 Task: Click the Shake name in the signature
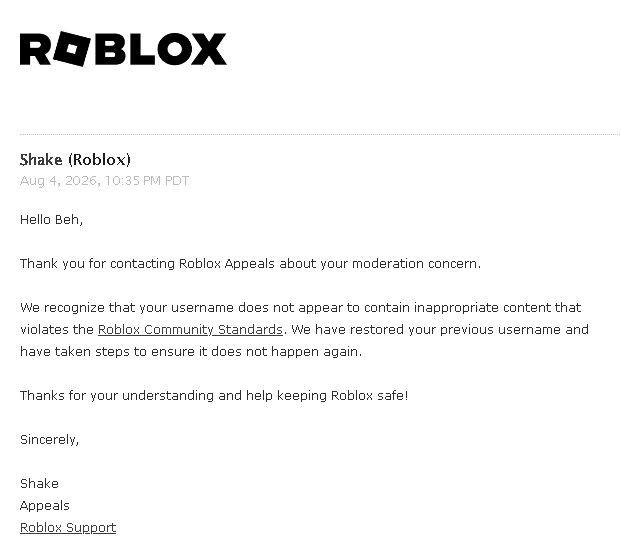tap(39, 484)
